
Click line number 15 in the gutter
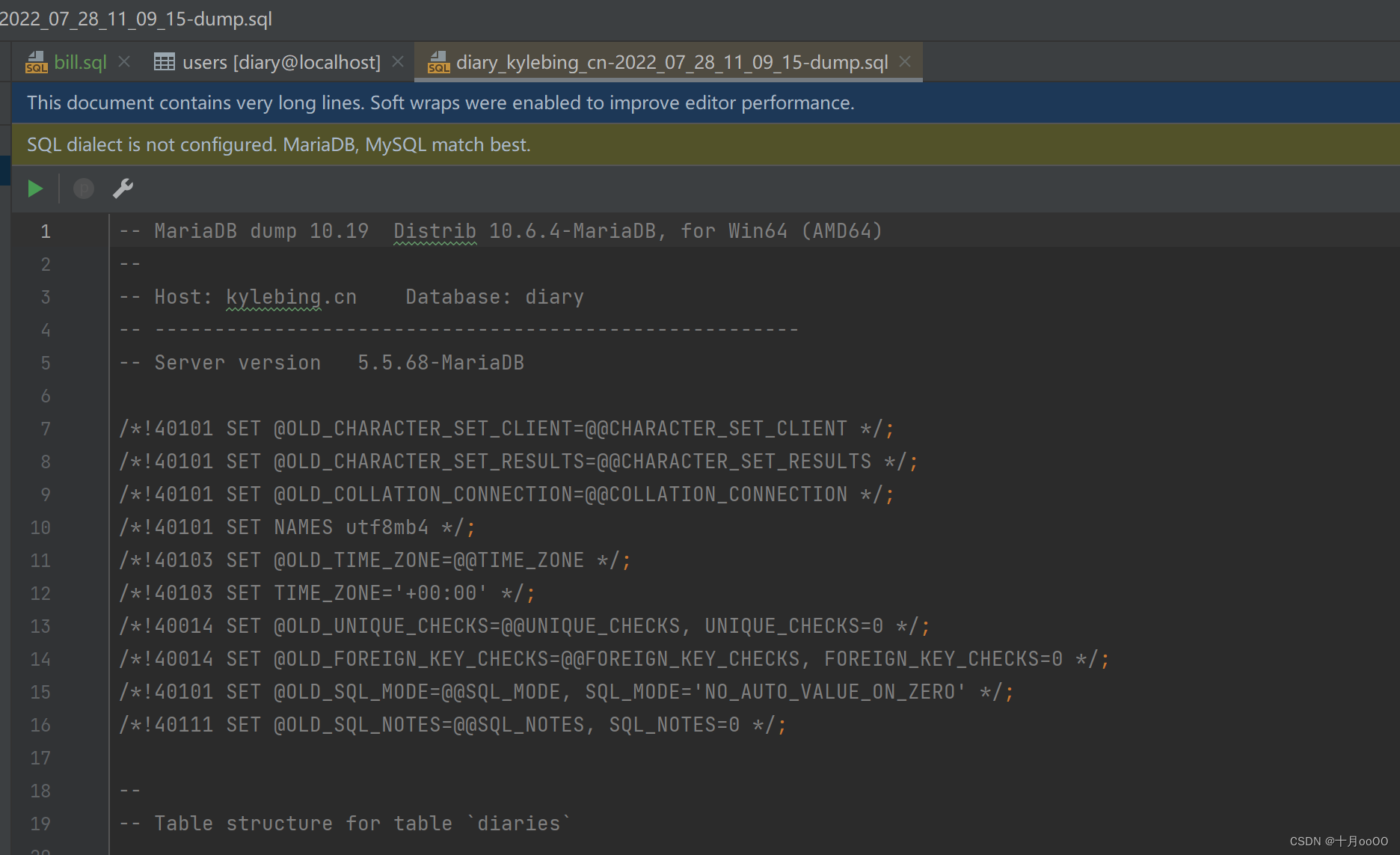[x=40, y=692]
